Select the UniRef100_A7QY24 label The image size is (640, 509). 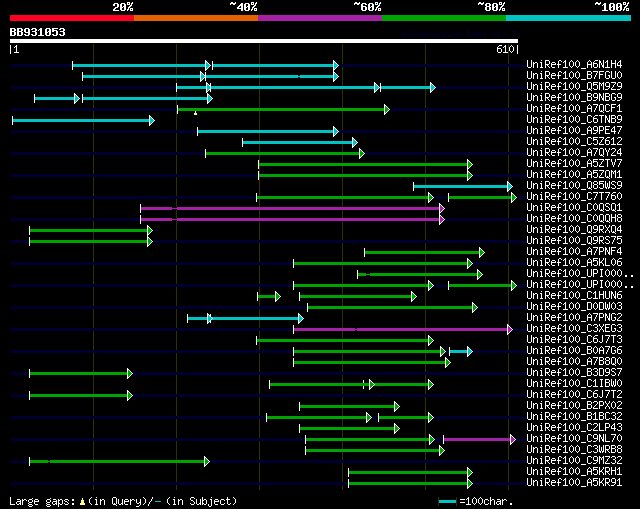coord(574,152)
